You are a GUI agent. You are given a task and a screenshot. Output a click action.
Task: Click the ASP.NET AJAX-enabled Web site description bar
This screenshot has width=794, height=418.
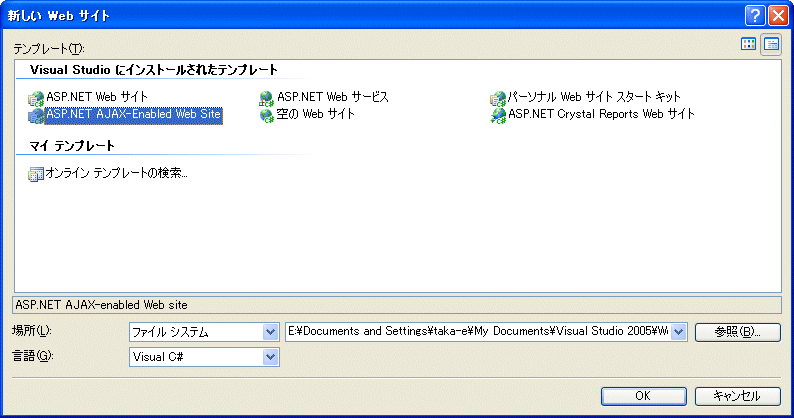click(x=397, y=305)
